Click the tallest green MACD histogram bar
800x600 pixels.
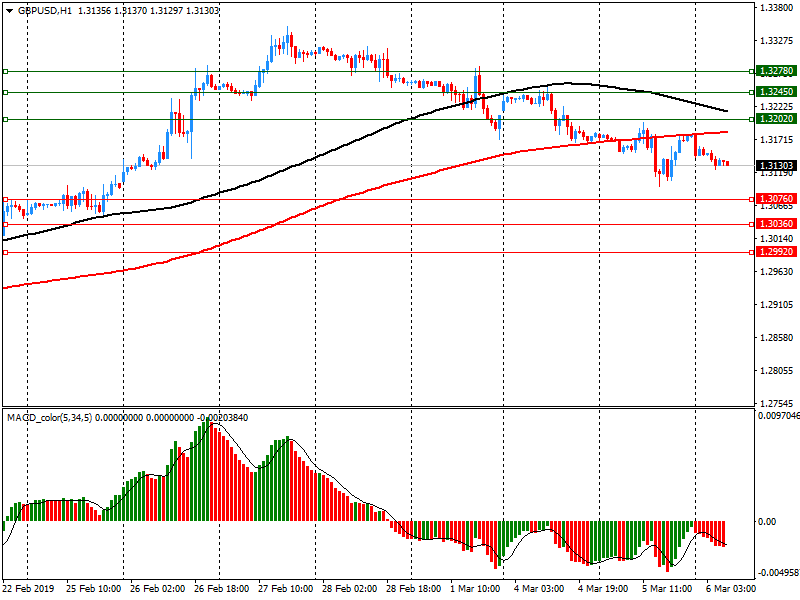[x=210, y=472]
